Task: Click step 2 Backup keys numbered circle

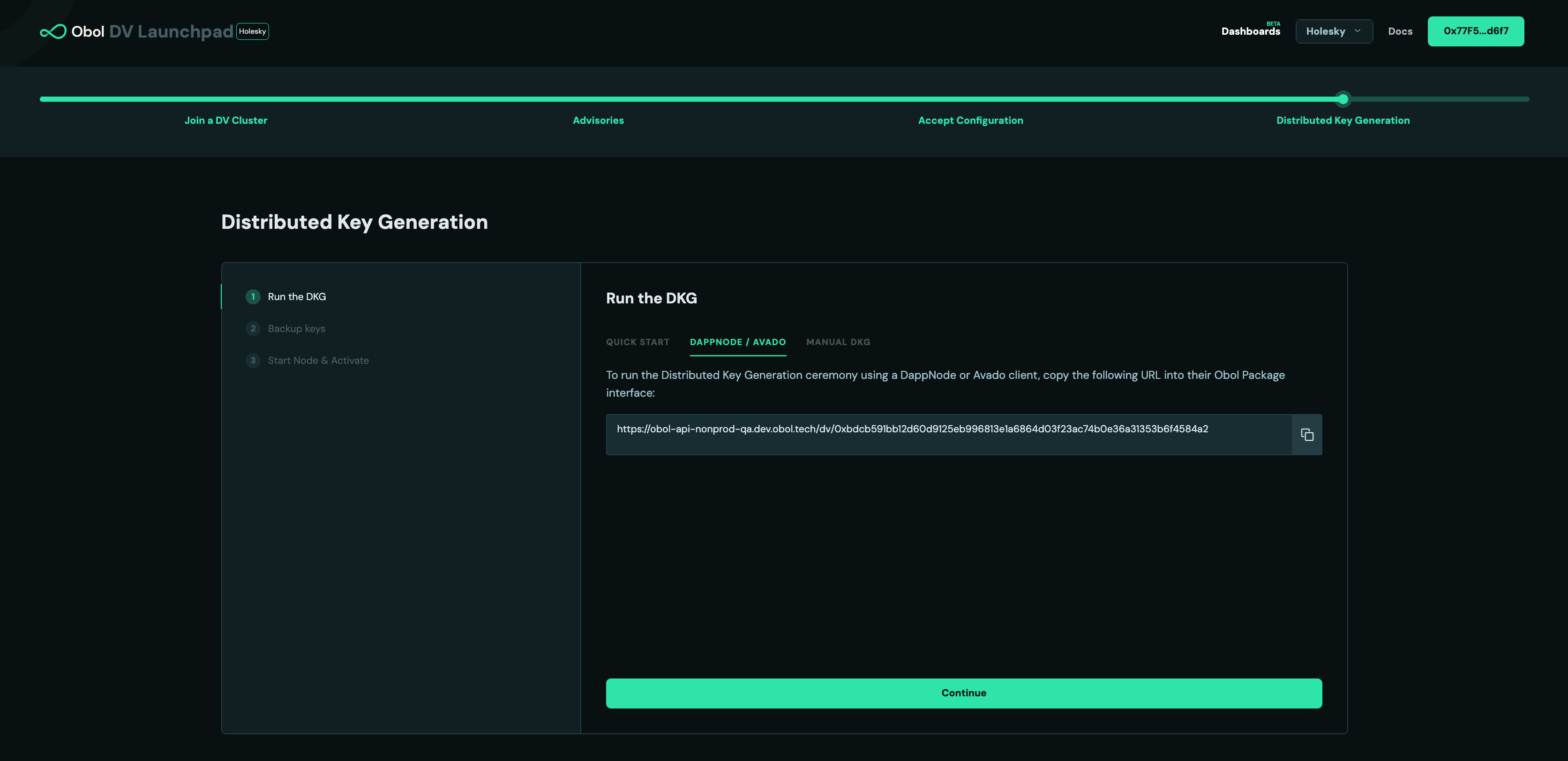Action: tap(253, 328)
